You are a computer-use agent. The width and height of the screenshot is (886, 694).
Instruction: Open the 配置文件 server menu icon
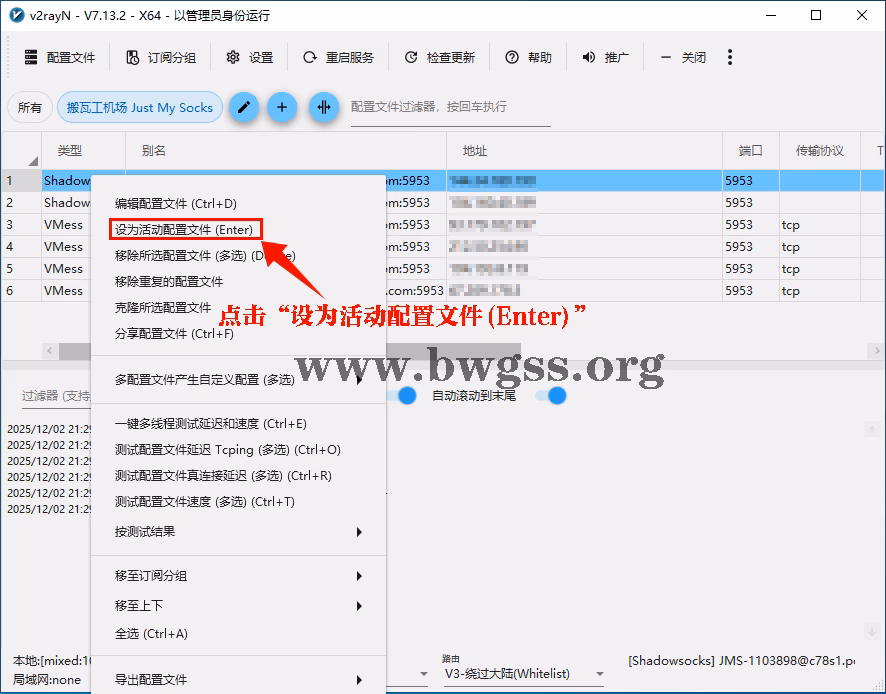pyautogui.click(x=33, y=57)
